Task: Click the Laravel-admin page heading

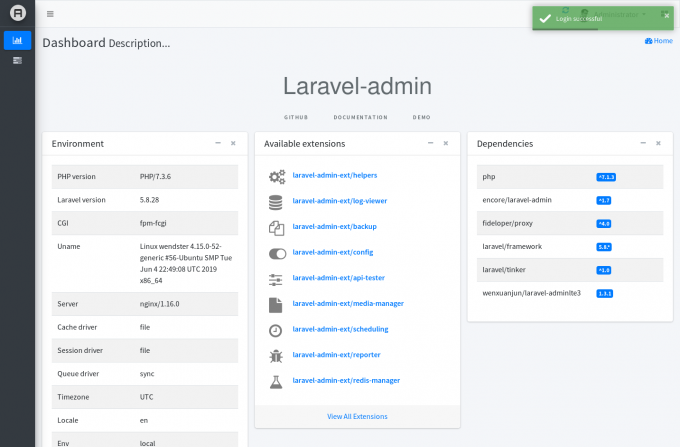Action: (x=357, y=86)
